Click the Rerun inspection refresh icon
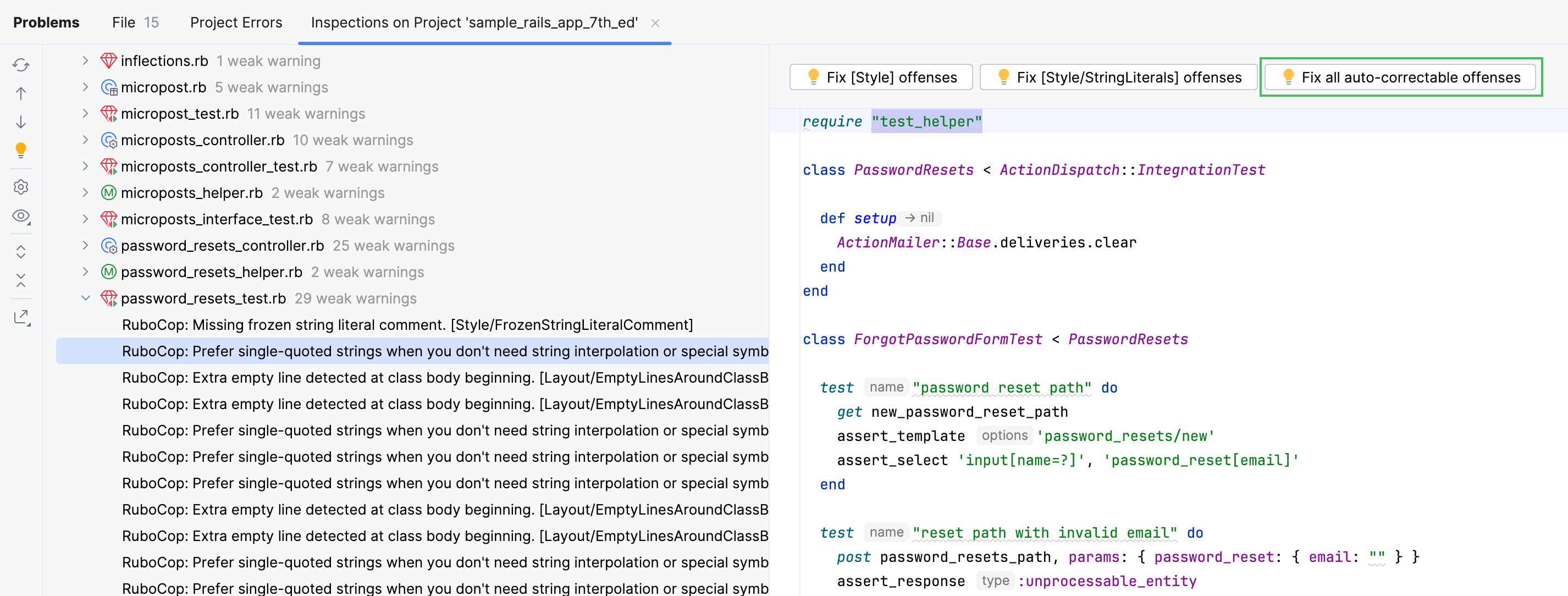The height and width of the screenshot is (596, 1568). 21,64
